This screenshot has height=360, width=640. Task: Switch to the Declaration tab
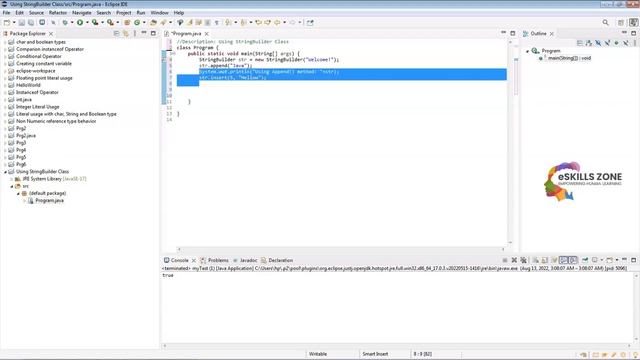tap(277, 260)
